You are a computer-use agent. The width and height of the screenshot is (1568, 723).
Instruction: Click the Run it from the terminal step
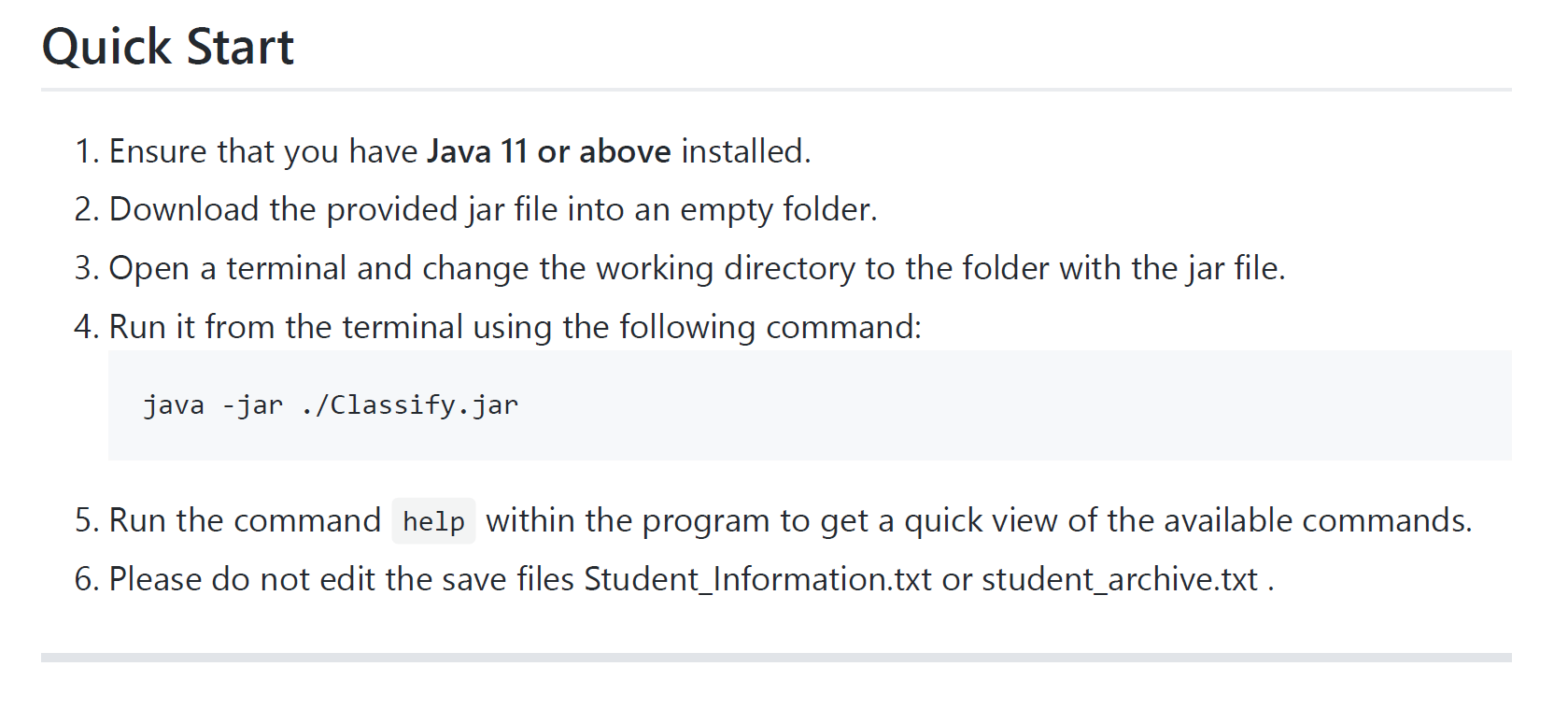515,327
